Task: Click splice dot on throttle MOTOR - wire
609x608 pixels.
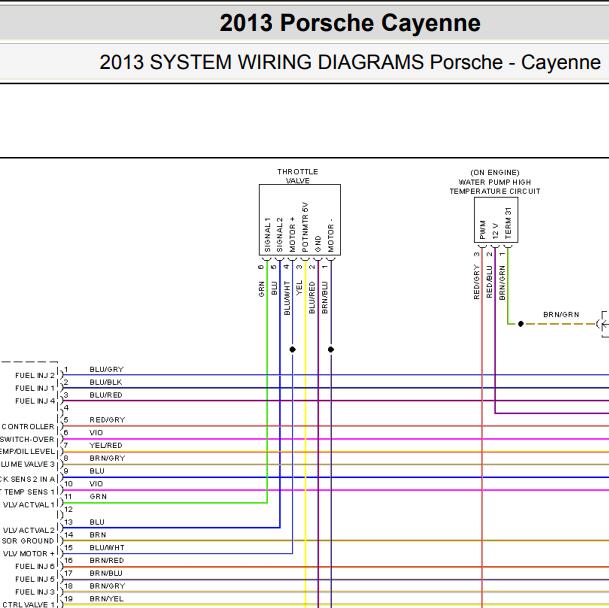Action: pos(331,349)
